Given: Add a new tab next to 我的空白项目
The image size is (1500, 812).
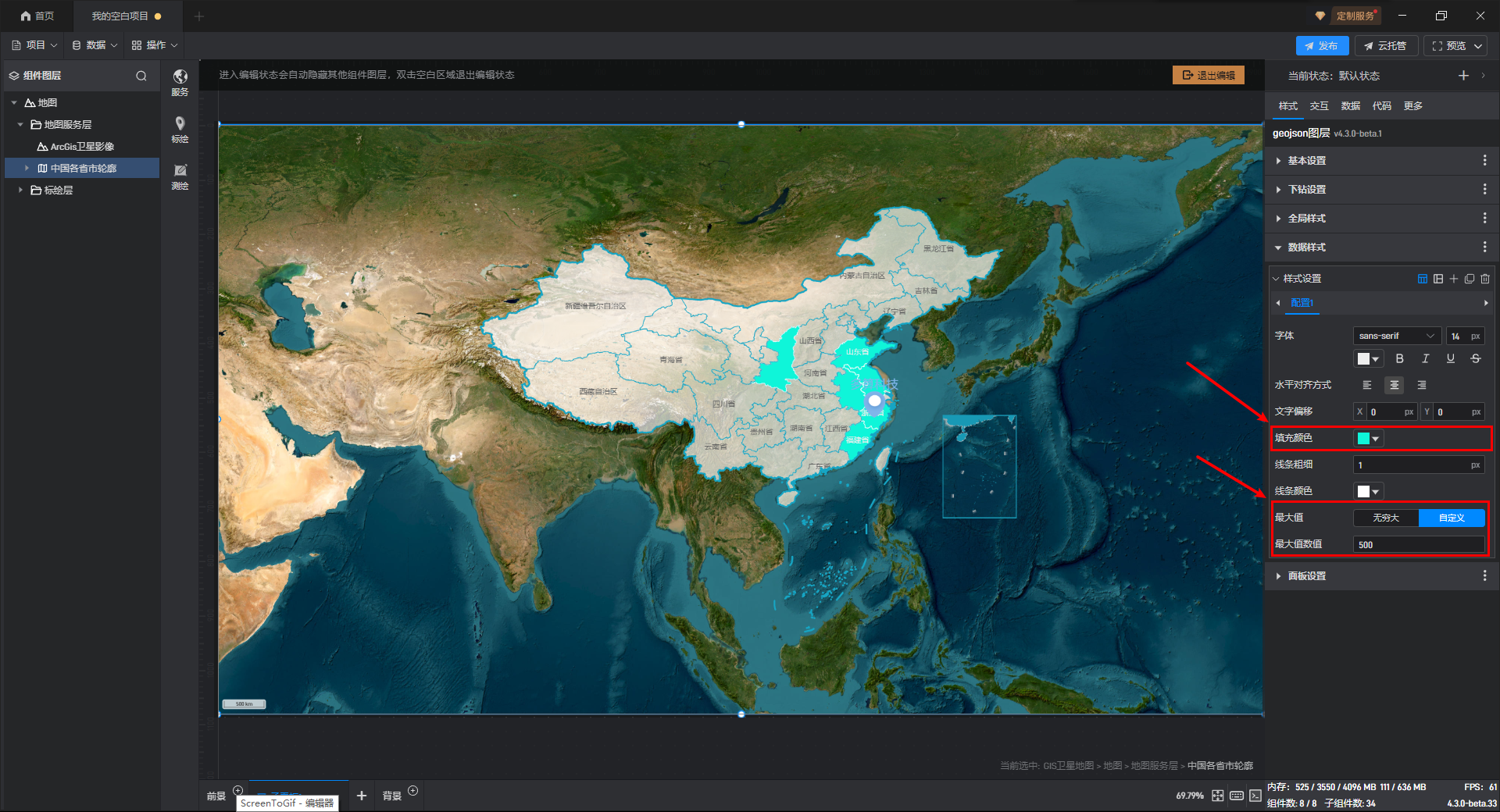Looking at the screenshot, I should point(199,16).
